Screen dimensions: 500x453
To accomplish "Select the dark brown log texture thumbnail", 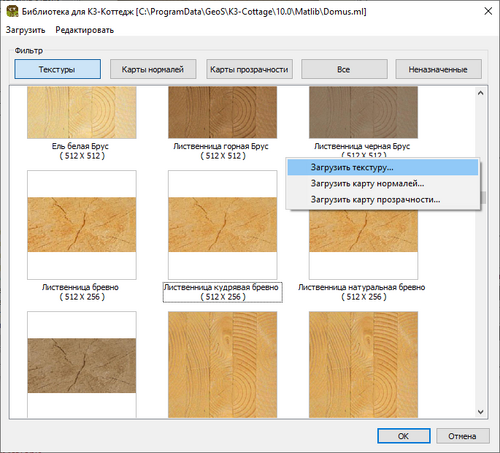I will [82, 365].
